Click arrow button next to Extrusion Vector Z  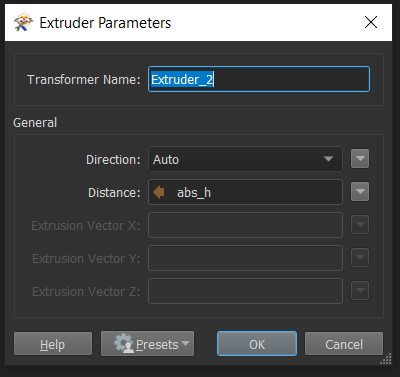pyautogui.click(x=360, y=291)
